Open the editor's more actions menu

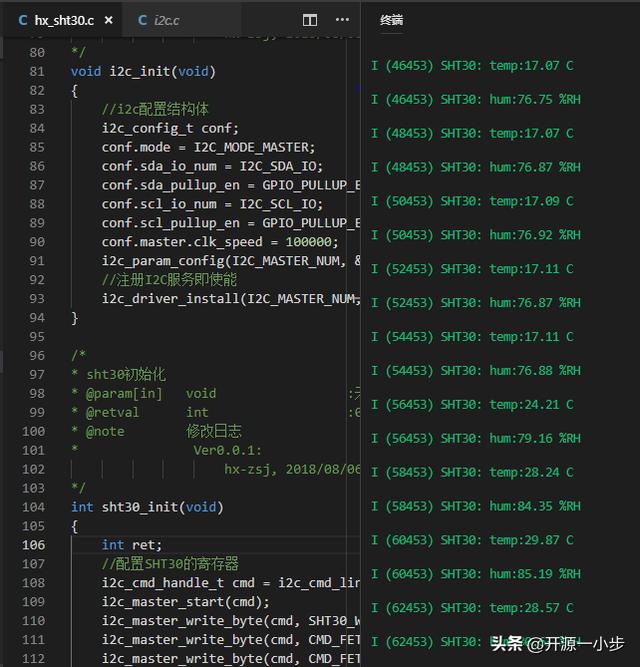[x=342, y=20]
